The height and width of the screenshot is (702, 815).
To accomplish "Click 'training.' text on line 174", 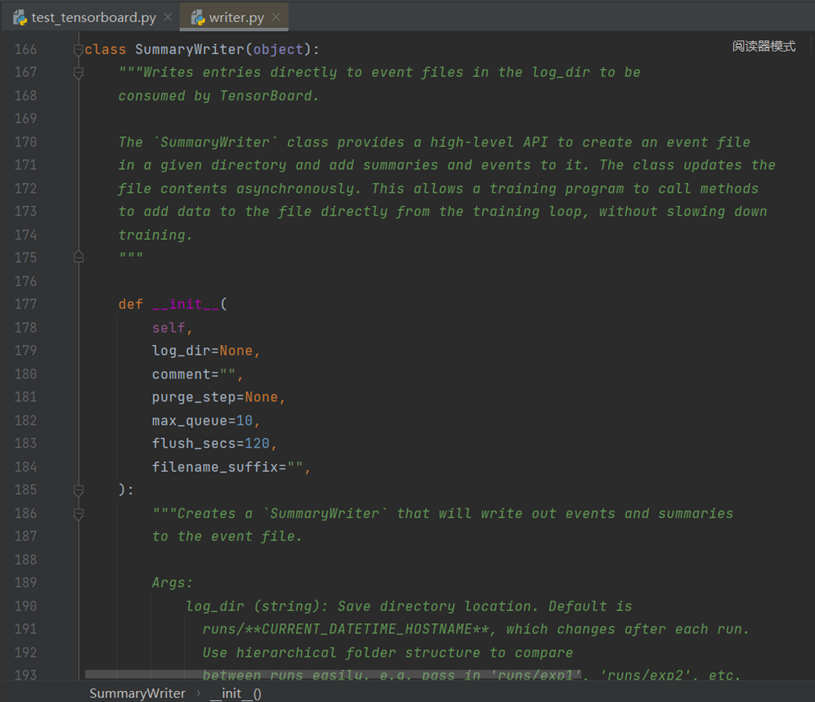I will 155,235.
